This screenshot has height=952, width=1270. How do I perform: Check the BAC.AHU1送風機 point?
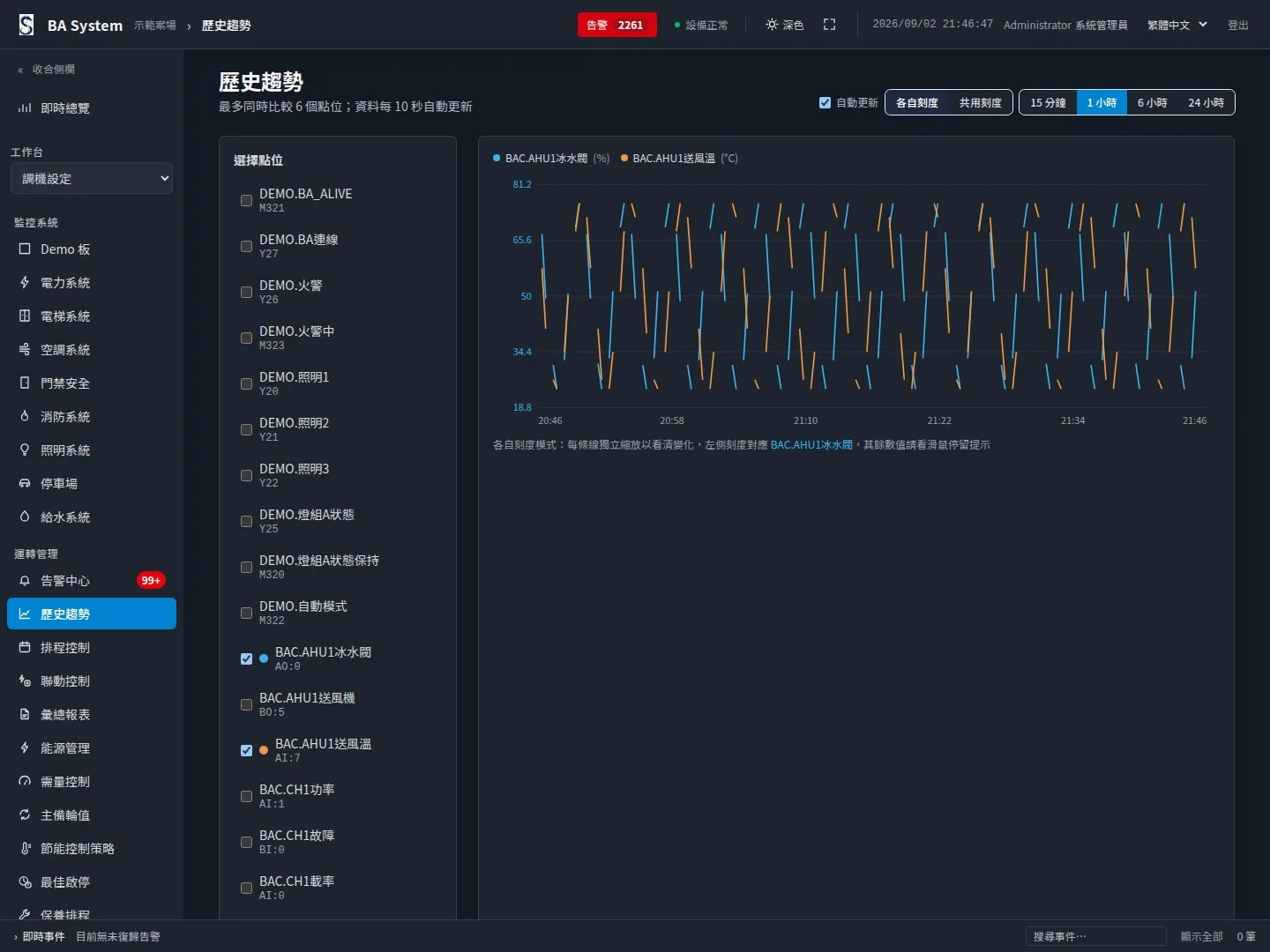[247, 704]
